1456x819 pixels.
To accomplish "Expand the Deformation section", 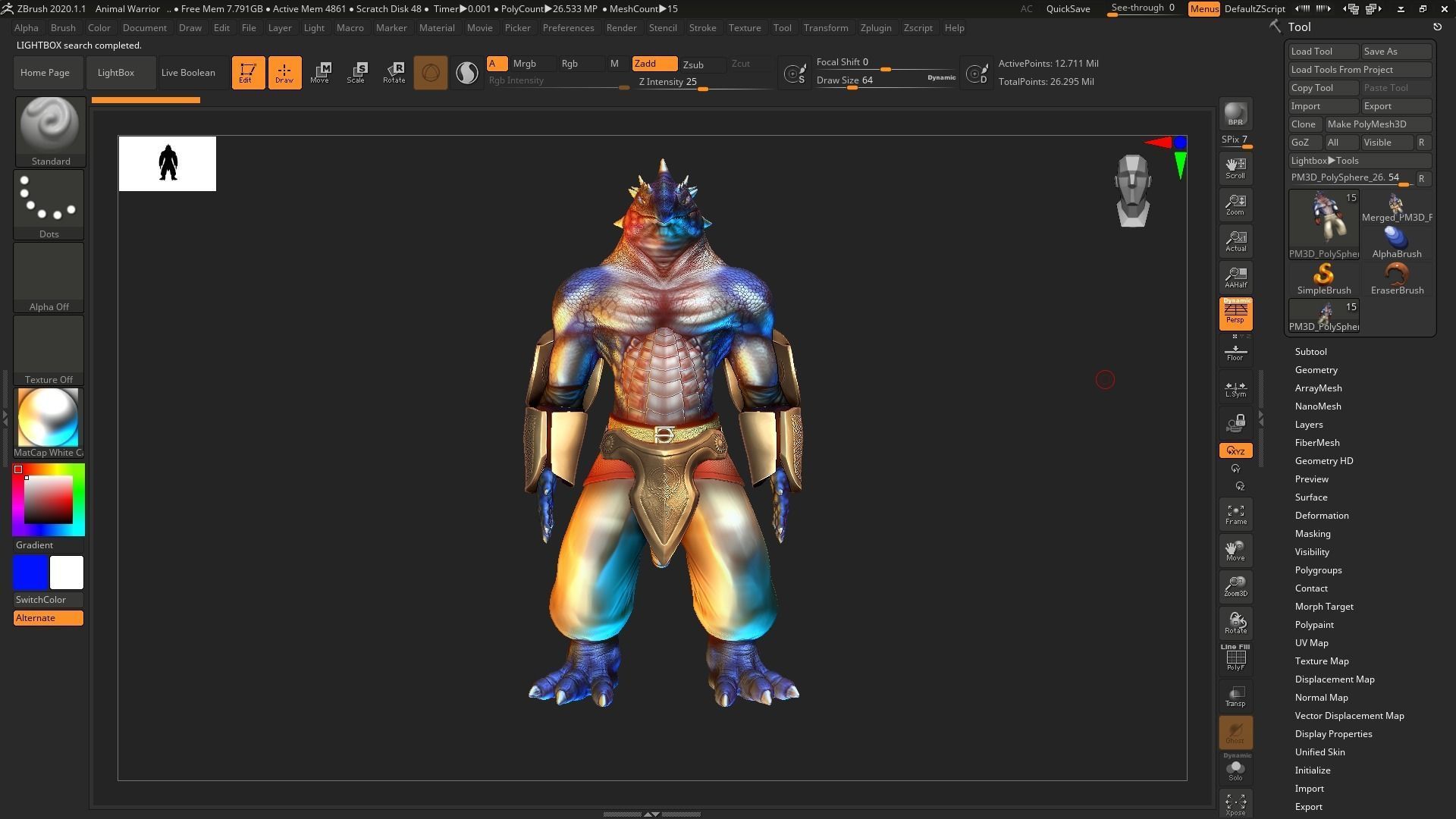I will (1321, 515).
